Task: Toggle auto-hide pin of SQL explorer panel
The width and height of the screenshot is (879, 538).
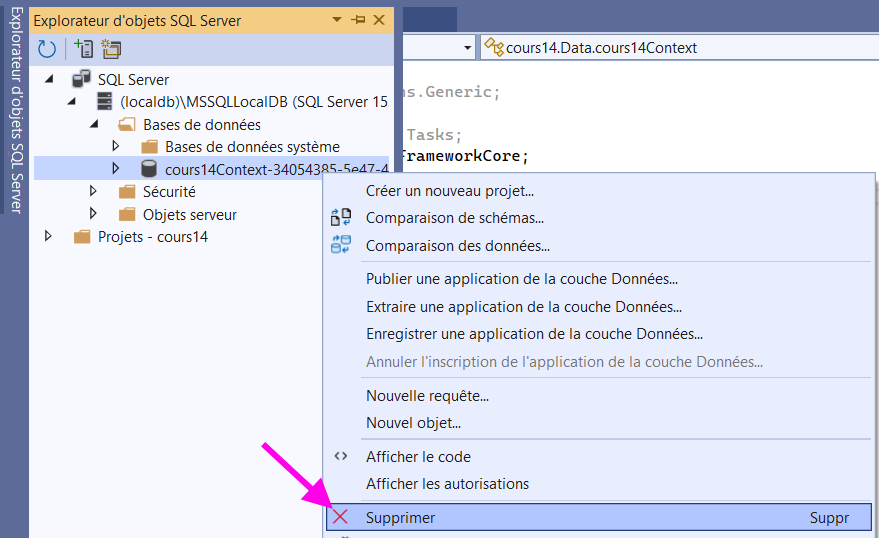Action: (x=358, y=20)
